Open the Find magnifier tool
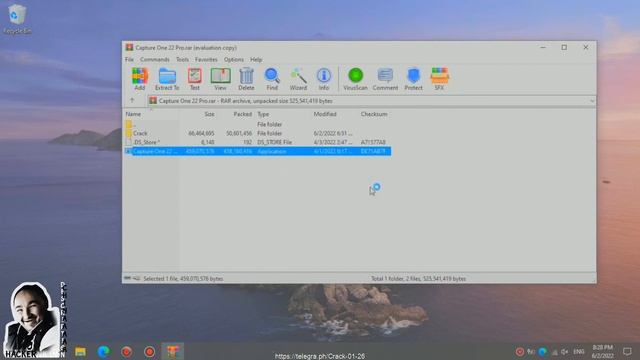This screenshot has width=640, height=360. (x=272, y=79)
